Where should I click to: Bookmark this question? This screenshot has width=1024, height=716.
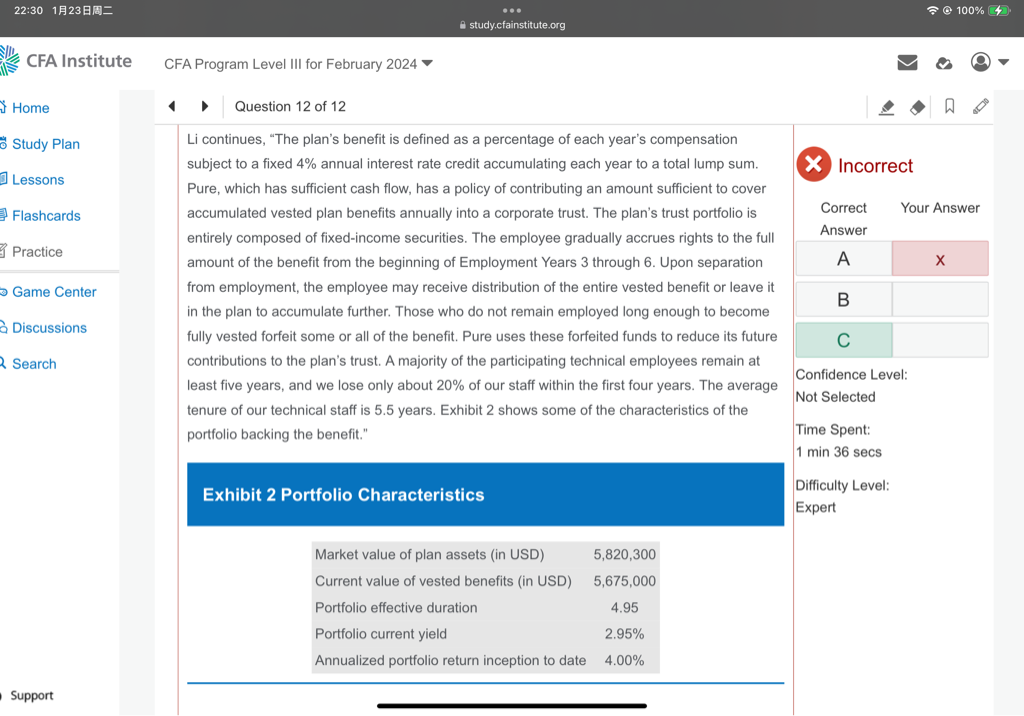click(949, 107)
